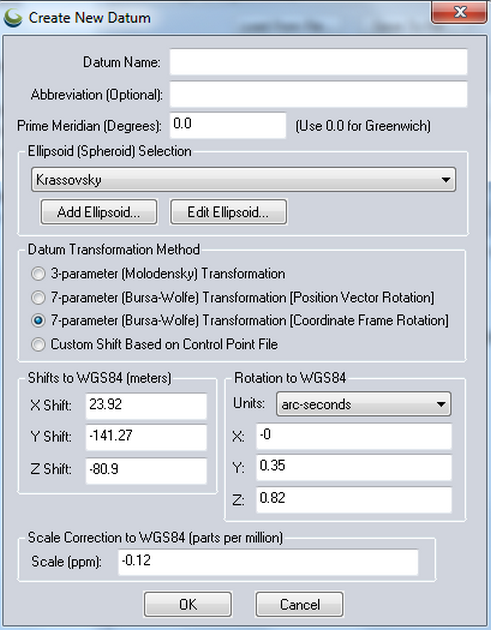491x630 pixels.
Task: Click the Cancel button
Action: [x=299, y=604]
